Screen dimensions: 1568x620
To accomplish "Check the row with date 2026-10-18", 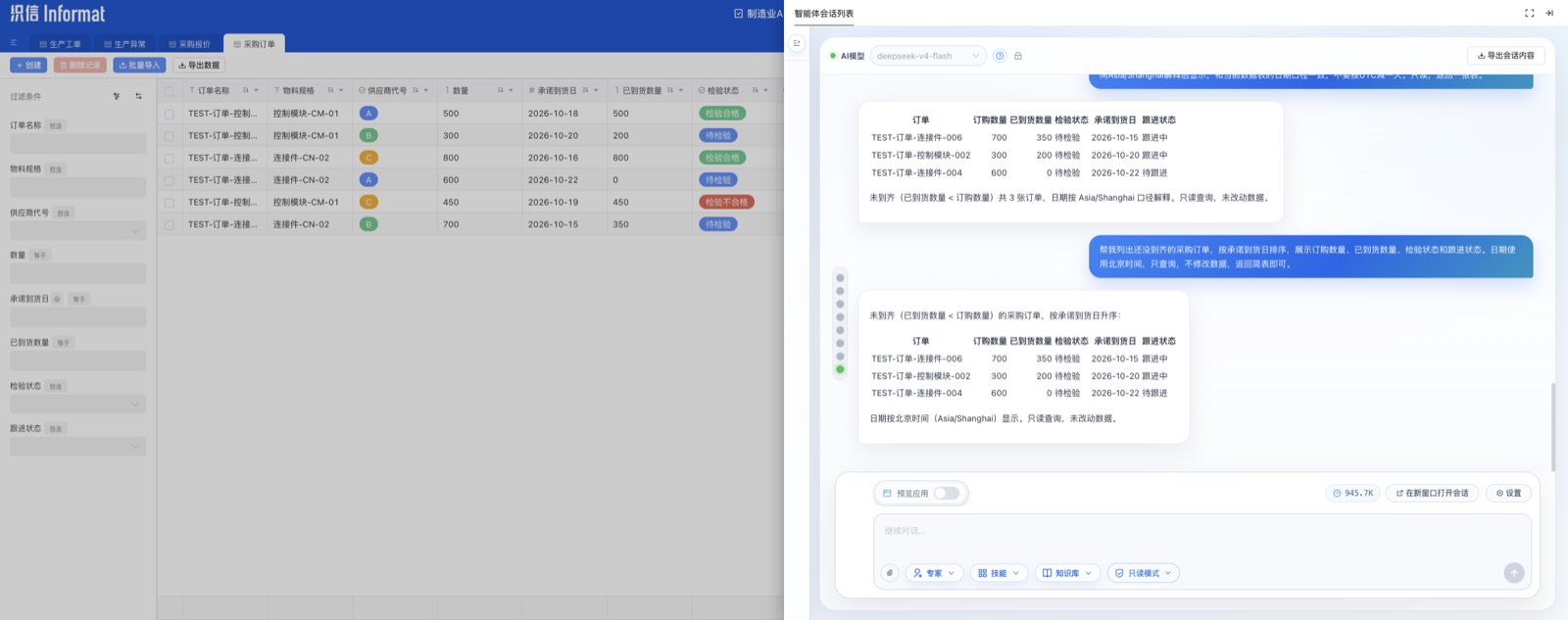I will tap(170, 114).
